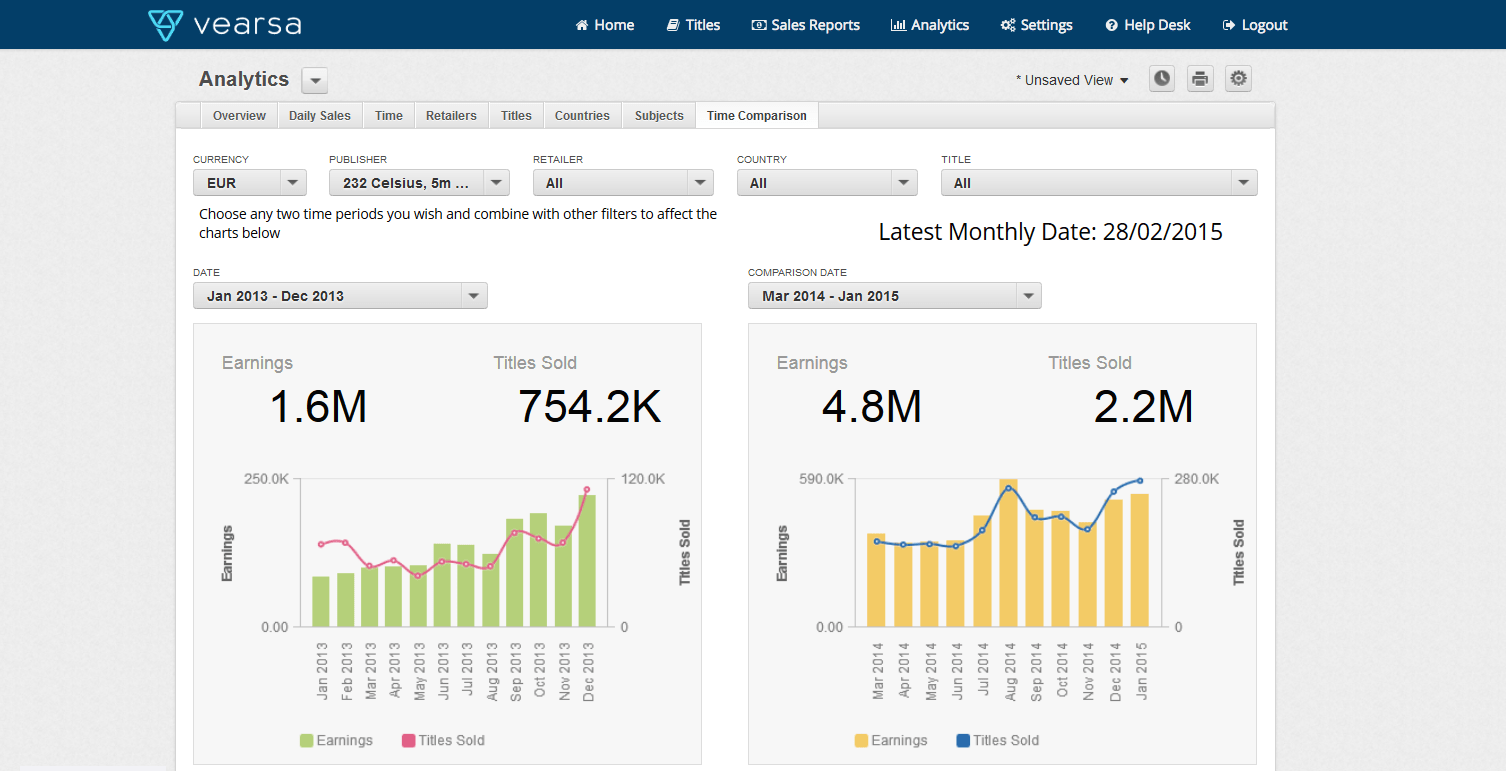Expand the Unsaved View menu
The width and height of the screenshot is (1506, 771).
click(1072, 80)
